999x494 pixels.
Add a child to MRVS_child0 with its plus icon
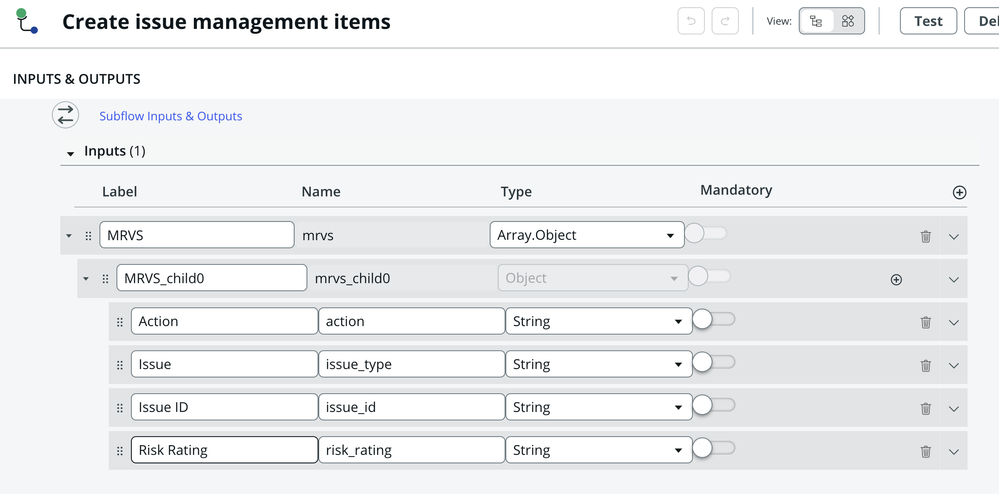tap(896, 279)
